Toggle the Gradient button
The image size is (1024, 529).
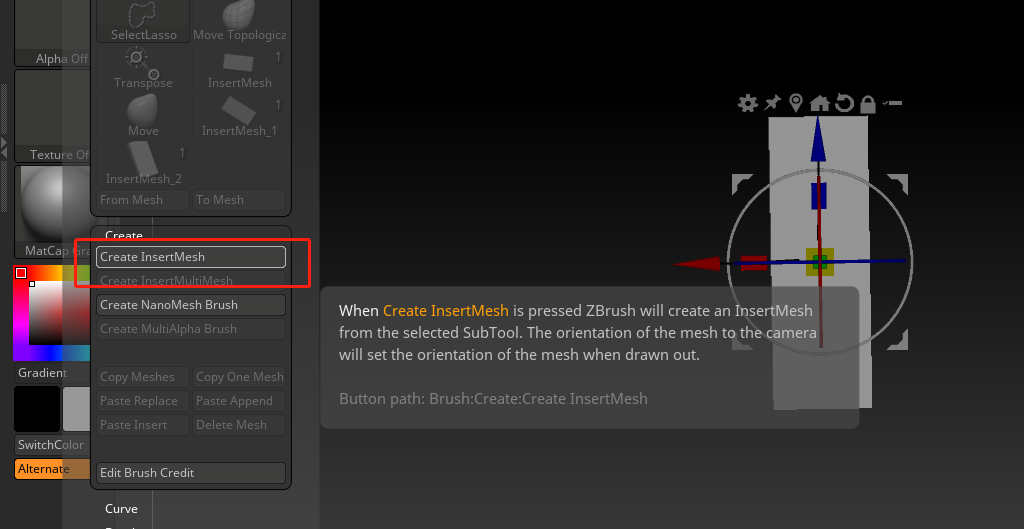pyautogui.click(x=52, y=373)
